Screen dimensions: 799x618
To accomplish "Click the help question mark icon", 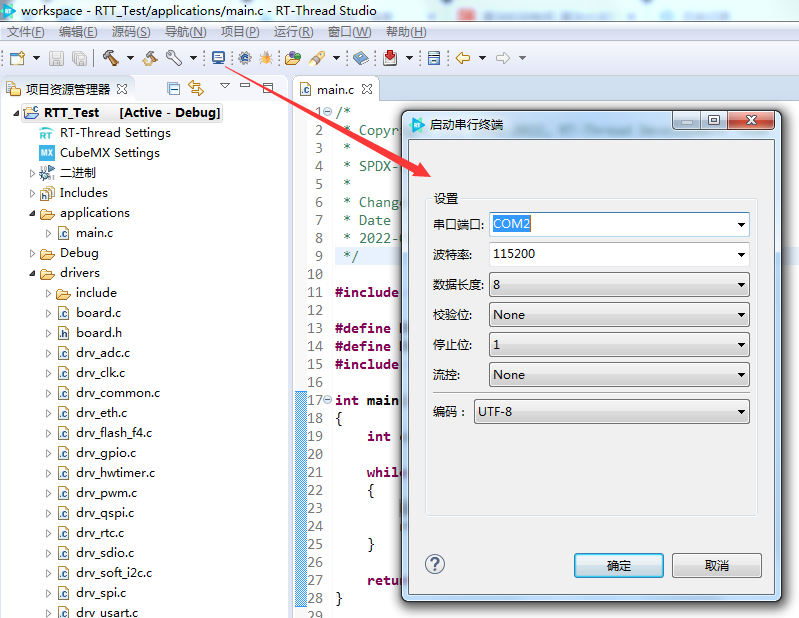I will point(434,564).
